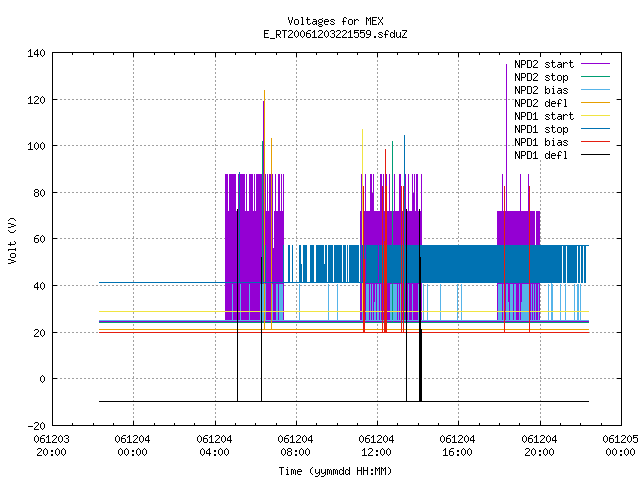This screenshot has height=480, width=640.
Task: Click y-axis tick value 0
Action: coord(42,379)
